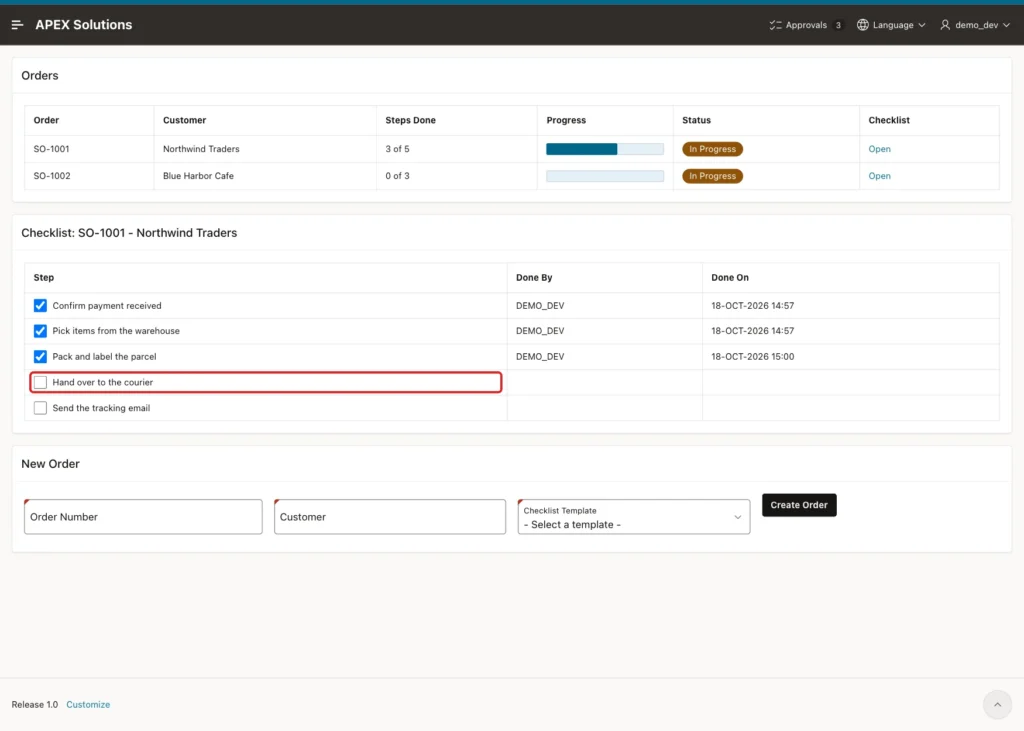Open the hamburger navigation menu icon
The width and height of the screenshot is (1024, 731).
18,25
